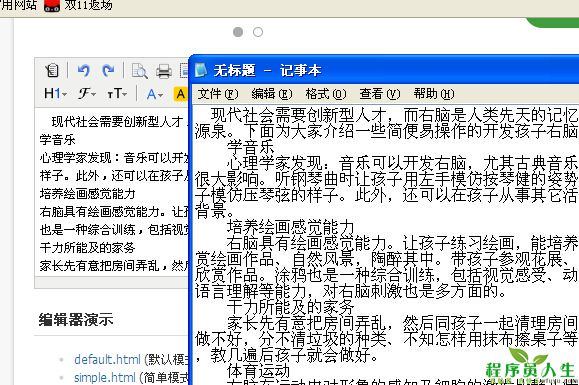579x385 pixels.
Task: Undo the last edit in editor
Action: click(x=83, y=70)
